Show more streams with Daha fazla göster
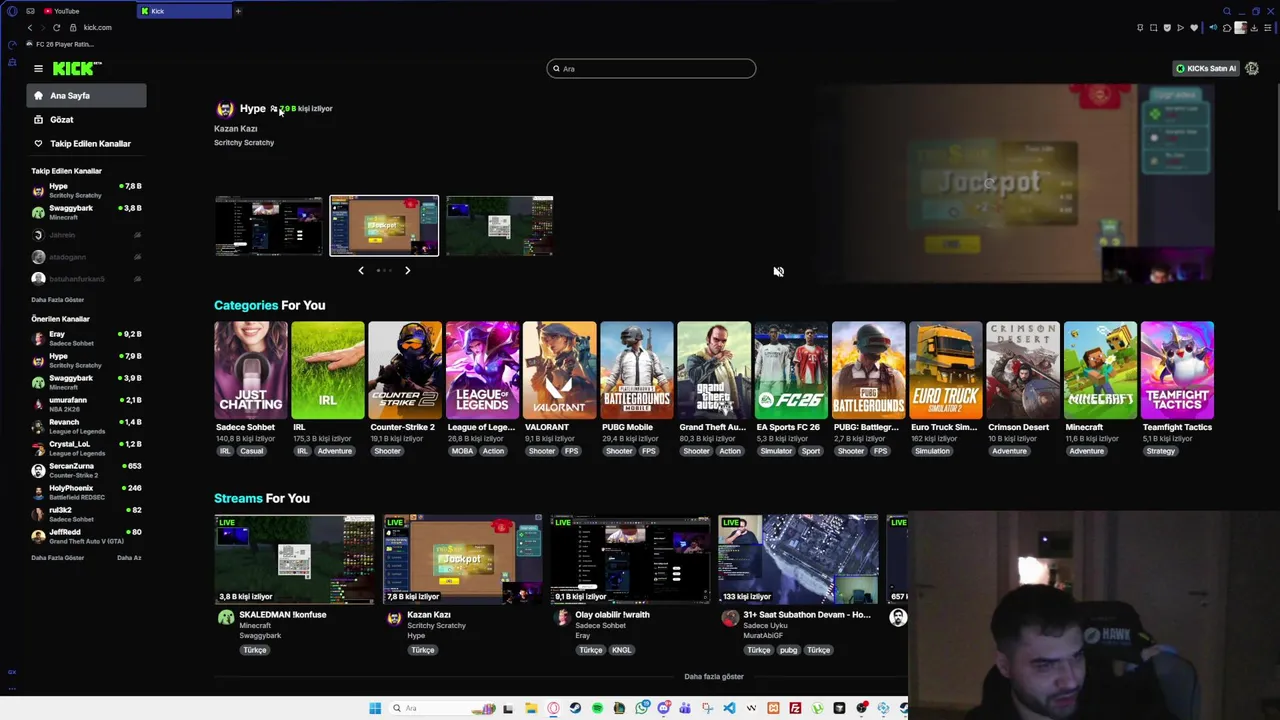Image resolution: width=1280 pixels, height=720 pixels. (714, 677)
